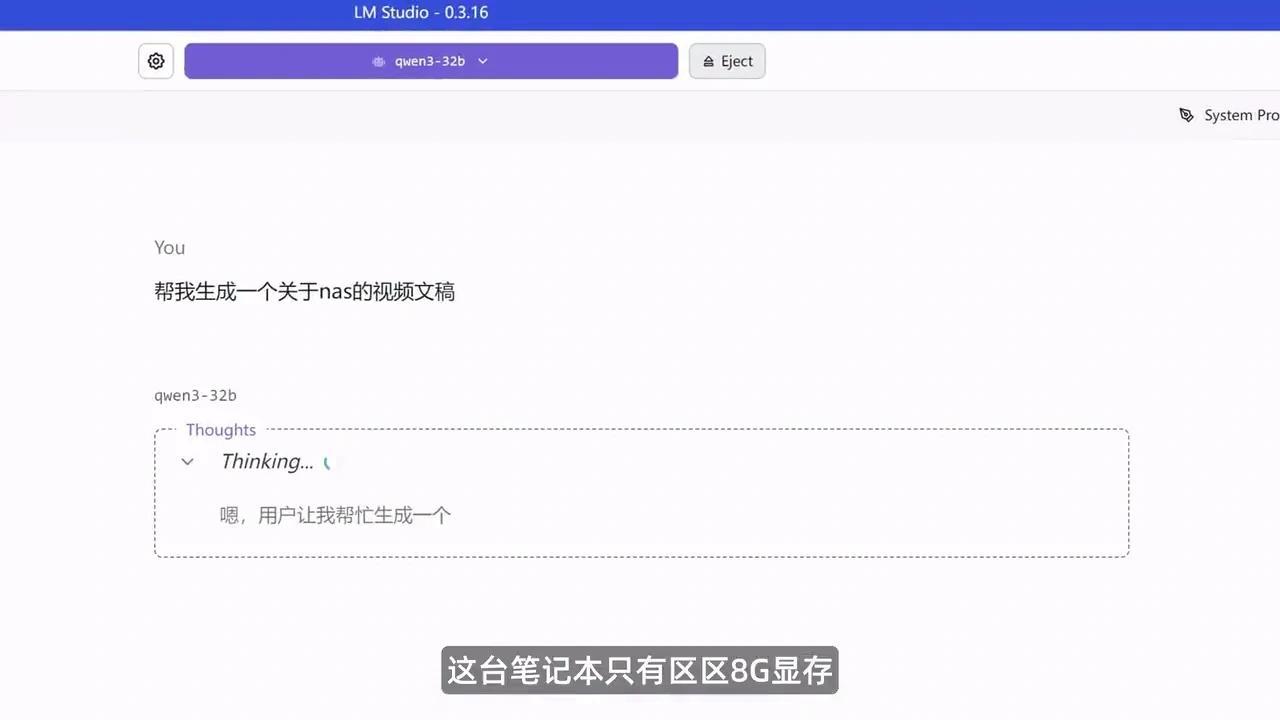Screen dimensions: 1280x720
Task: Click the collapse chevron next to Thinking
Action: [187, 462]
